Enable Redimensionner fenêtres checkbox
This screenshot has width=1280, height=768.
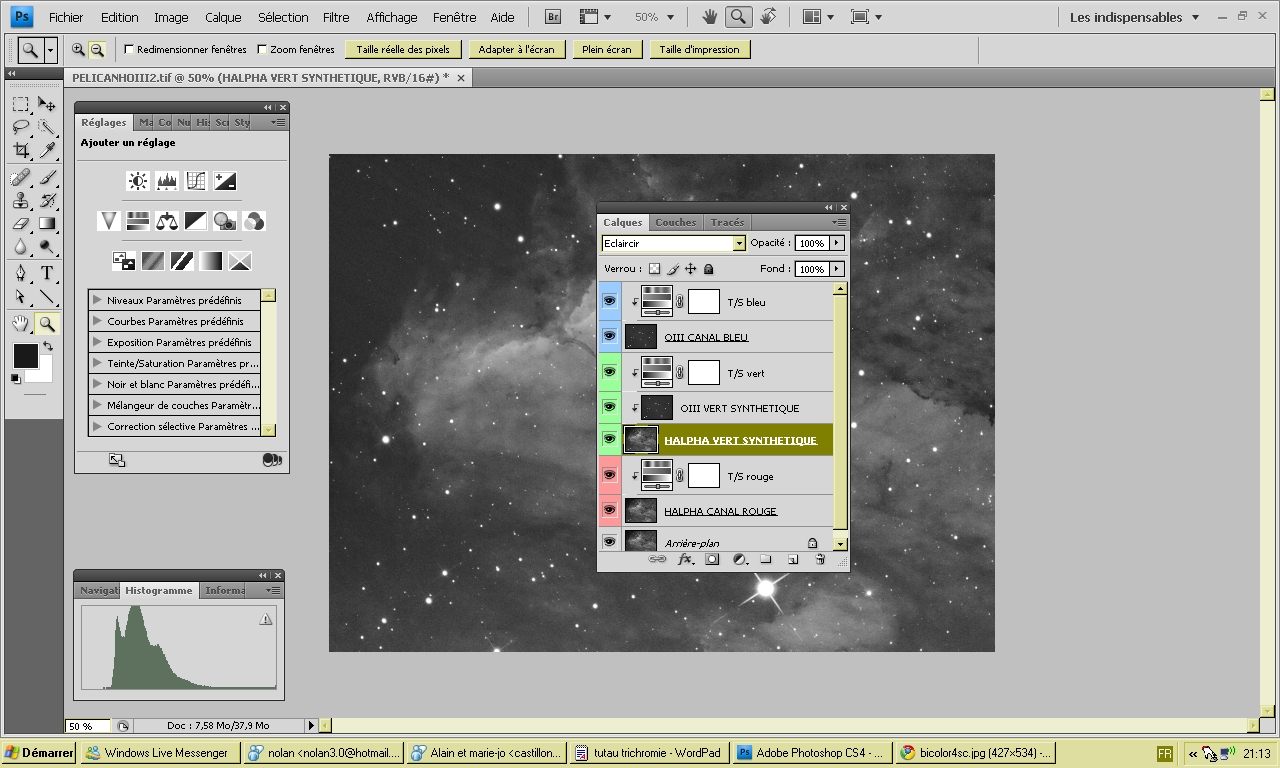point(129,49)
